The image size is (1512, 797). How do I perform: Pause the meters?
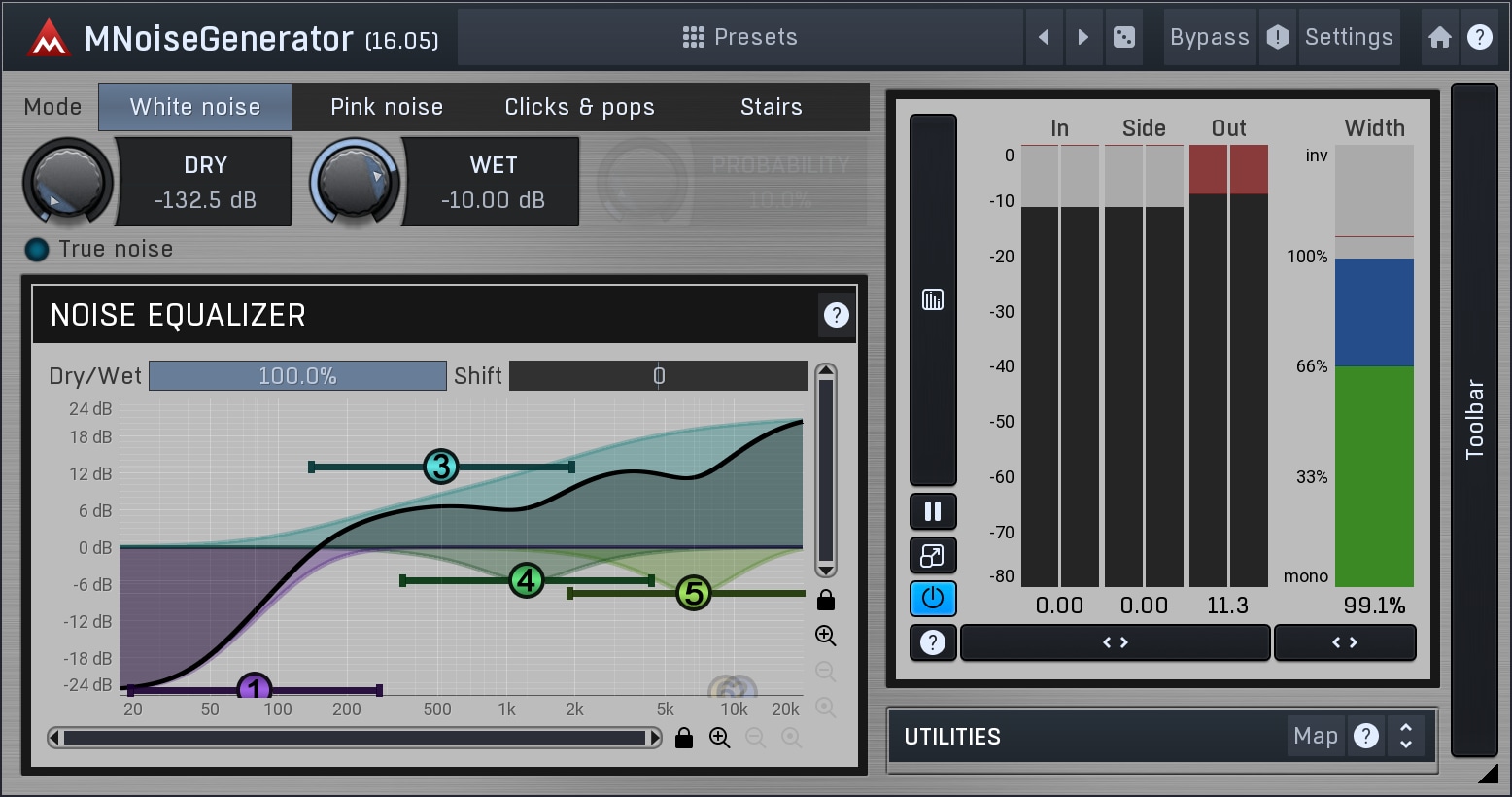coord(933,511)
